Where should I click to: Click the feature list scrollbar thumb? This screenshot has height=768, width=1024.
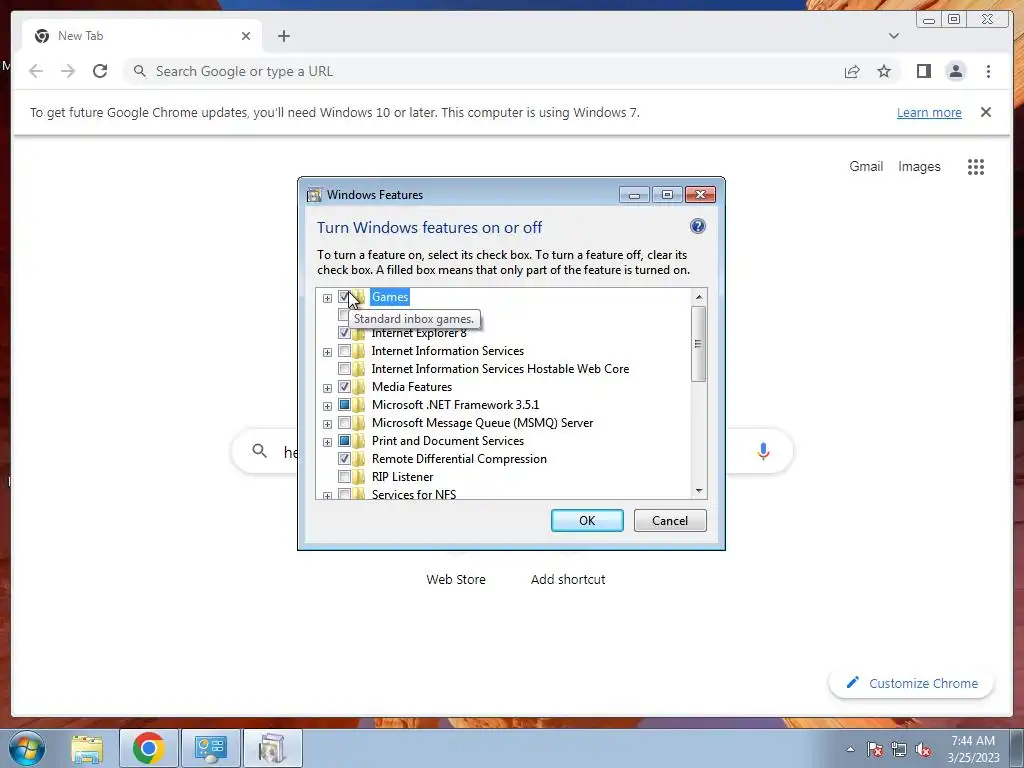(699, 344)
